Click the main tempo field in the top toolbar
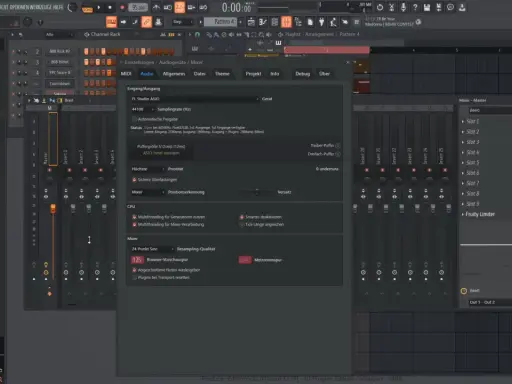The width and height of the screenshot is (512, 384). 138,7
